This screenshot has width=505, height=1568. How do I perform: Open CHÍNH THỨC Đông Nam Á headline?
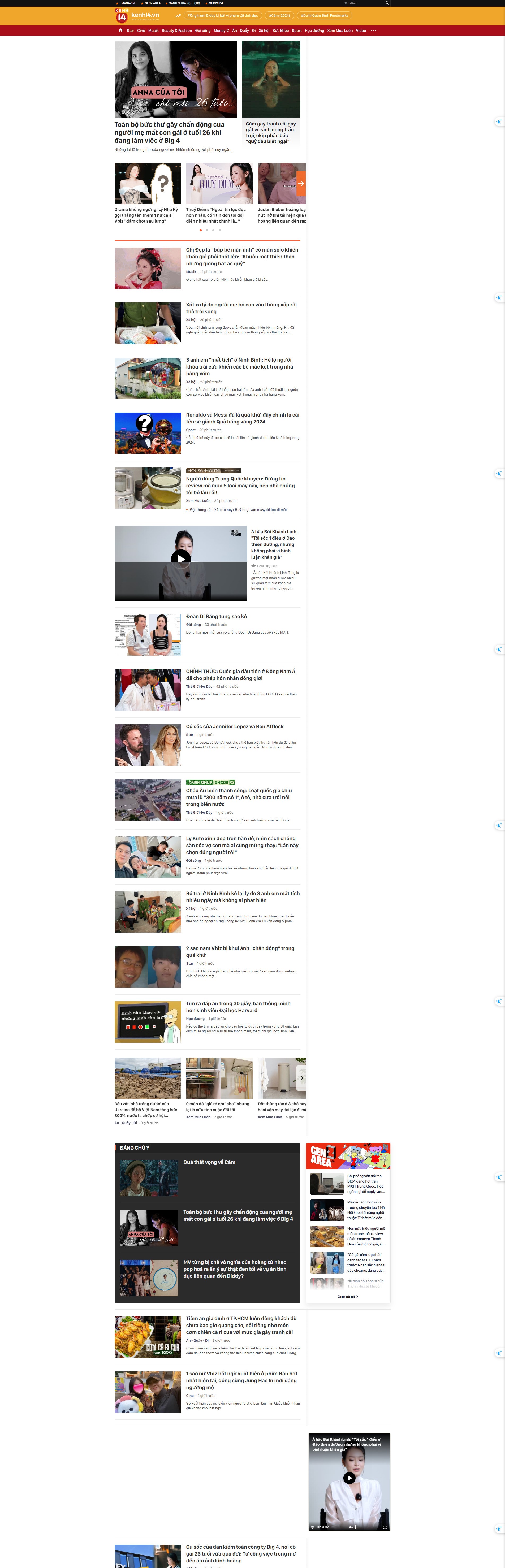coord(241,675)
